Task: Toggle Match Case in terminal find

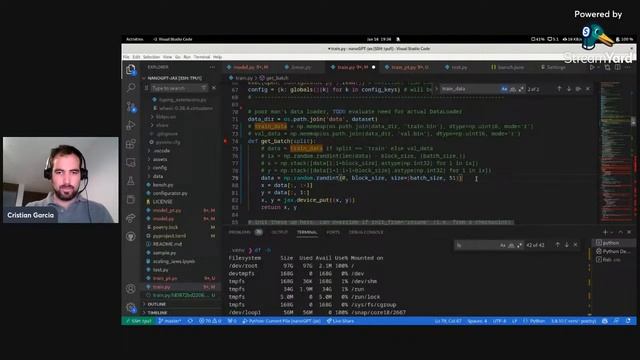Action: coord(502,245)
